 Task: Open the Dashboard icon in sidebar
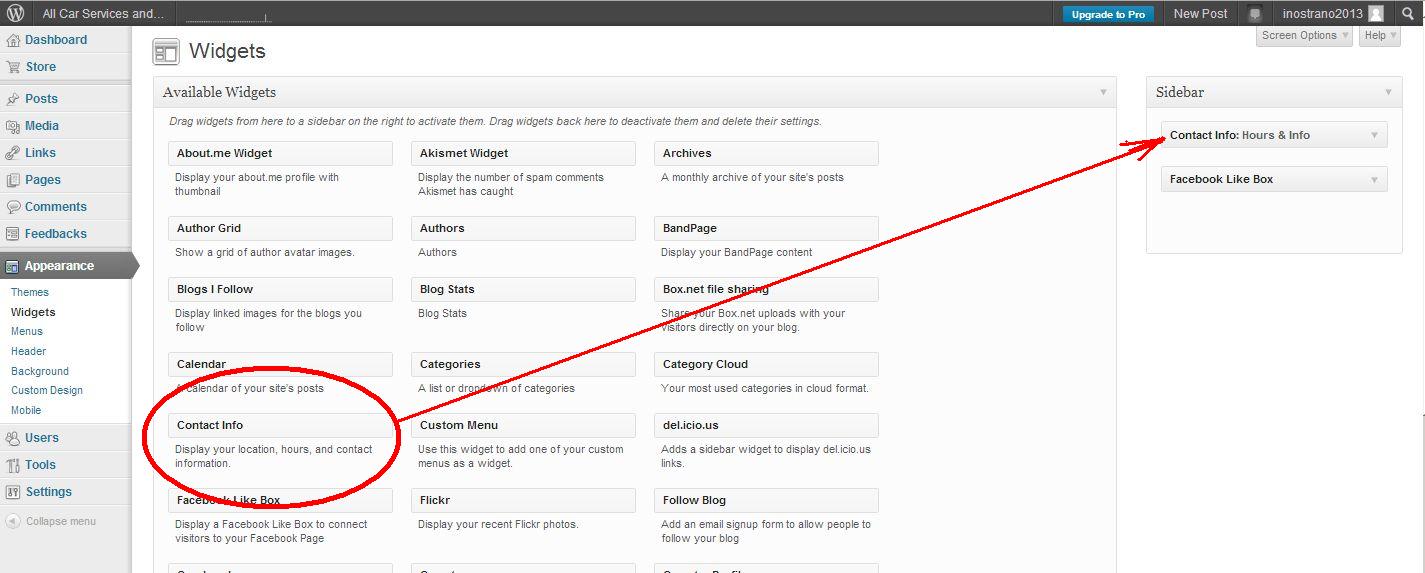coord(13,40)
